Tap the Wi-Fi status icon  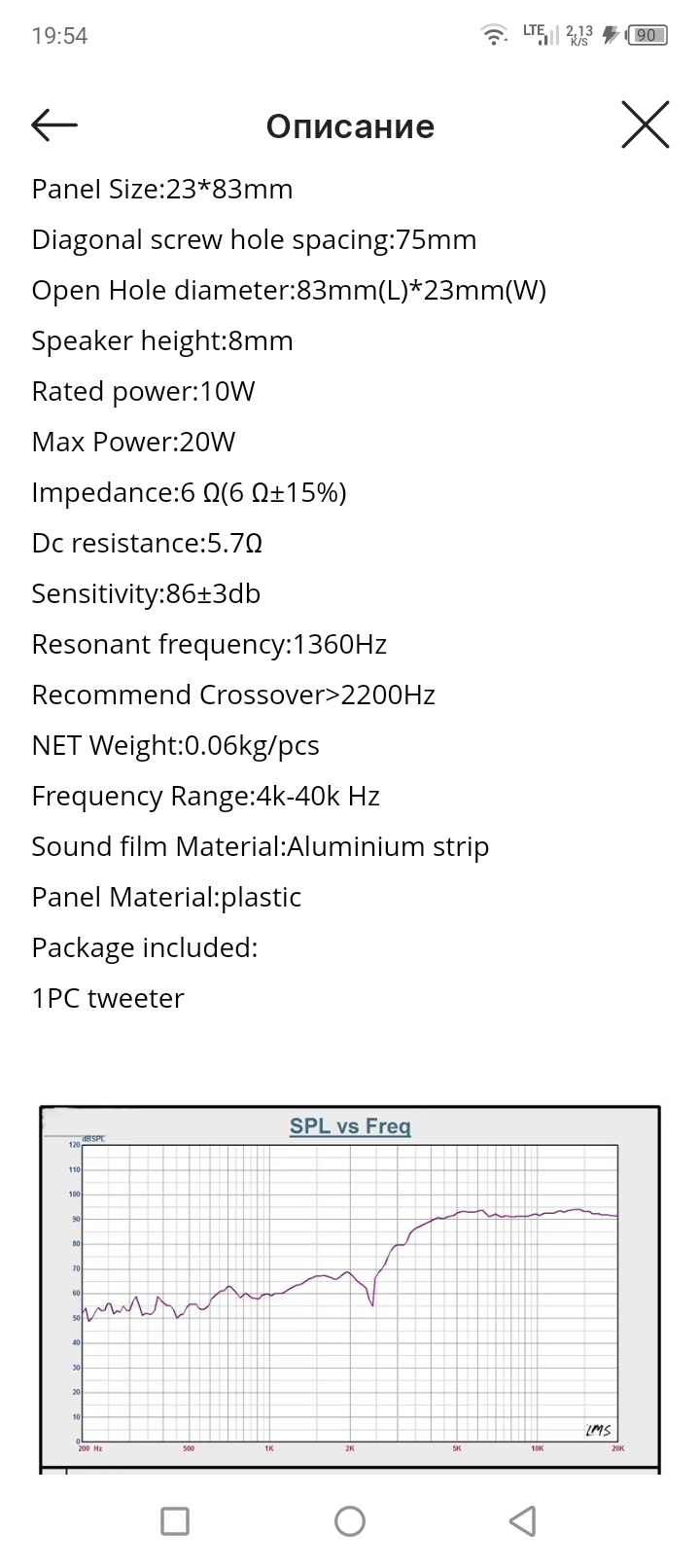tap(495, 35)
